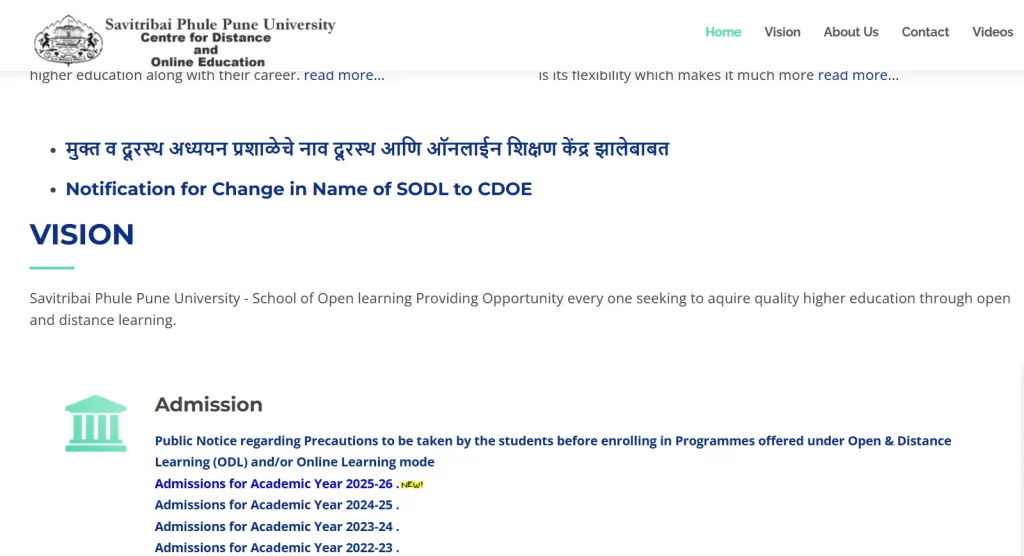
Task: Click the 'Centre for Distance and Online Education' header title
Action: coord(206,50)
